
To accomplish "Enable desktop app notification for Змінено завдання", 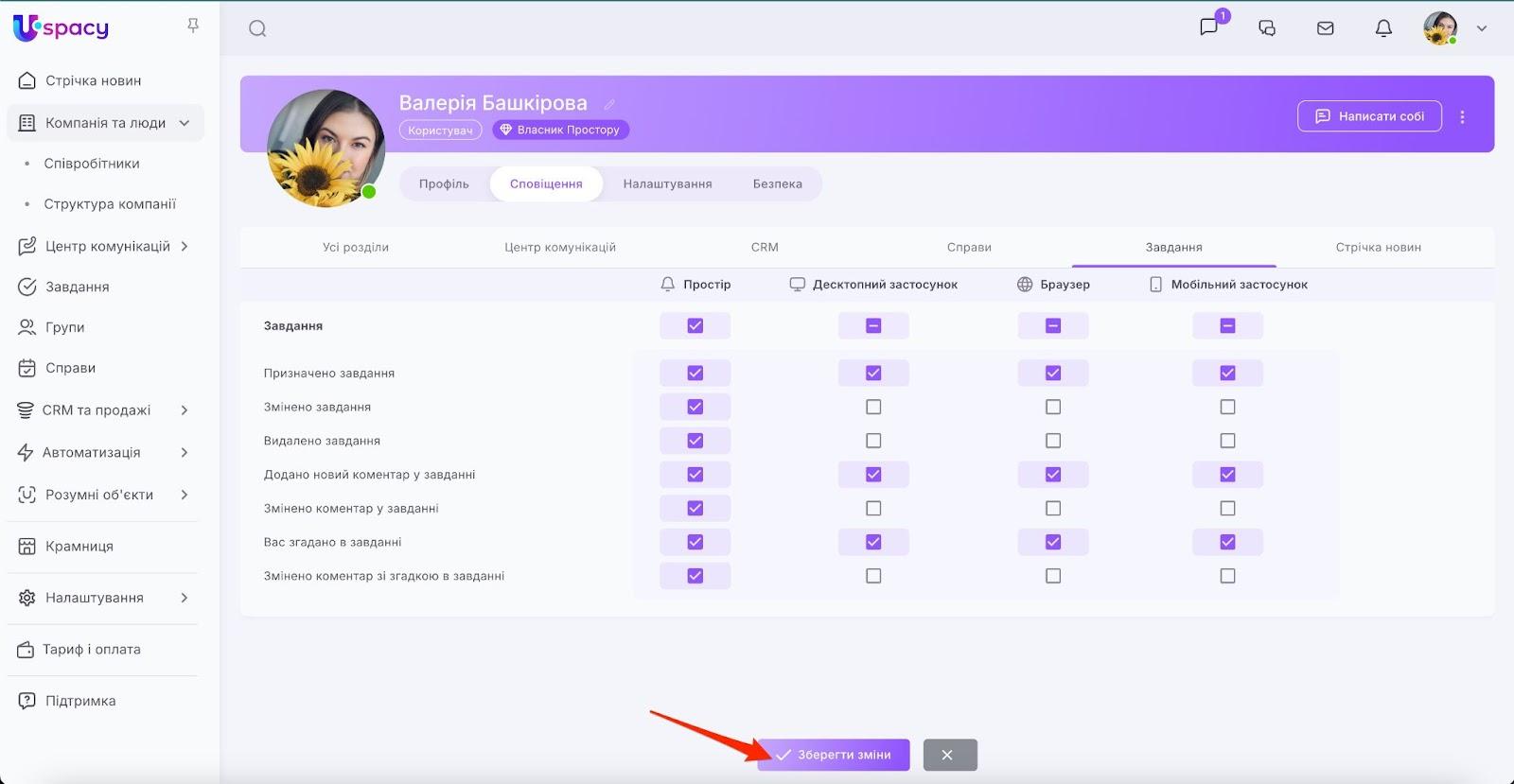I will coord(873,407).
